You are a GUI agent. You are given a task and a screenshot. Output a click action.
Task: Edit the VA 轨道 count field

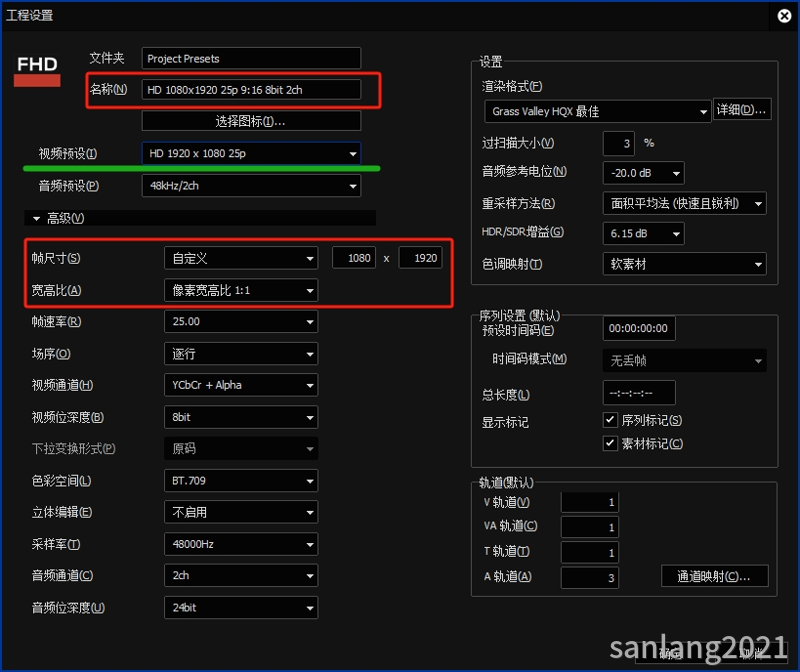pos(590,527)
